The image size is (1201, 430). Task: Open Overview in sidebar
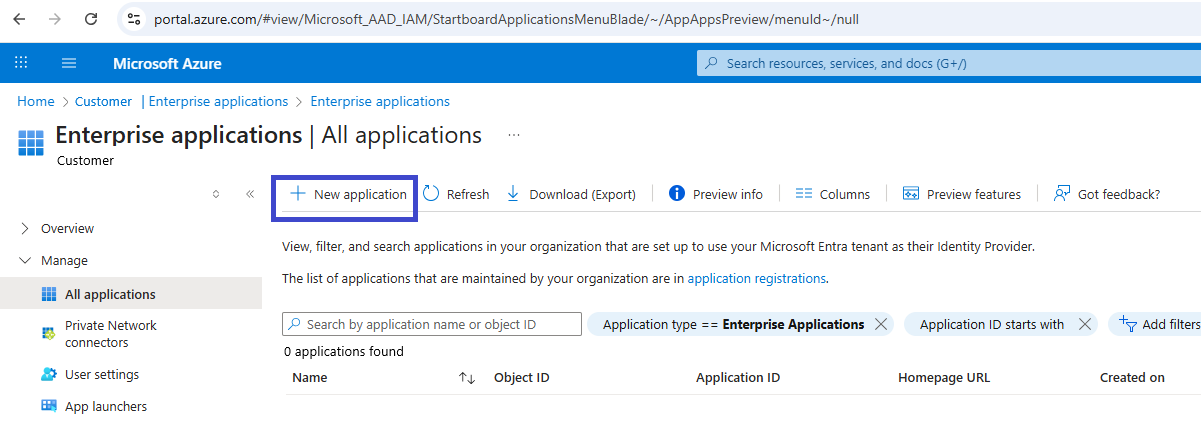tap(67, 229)
